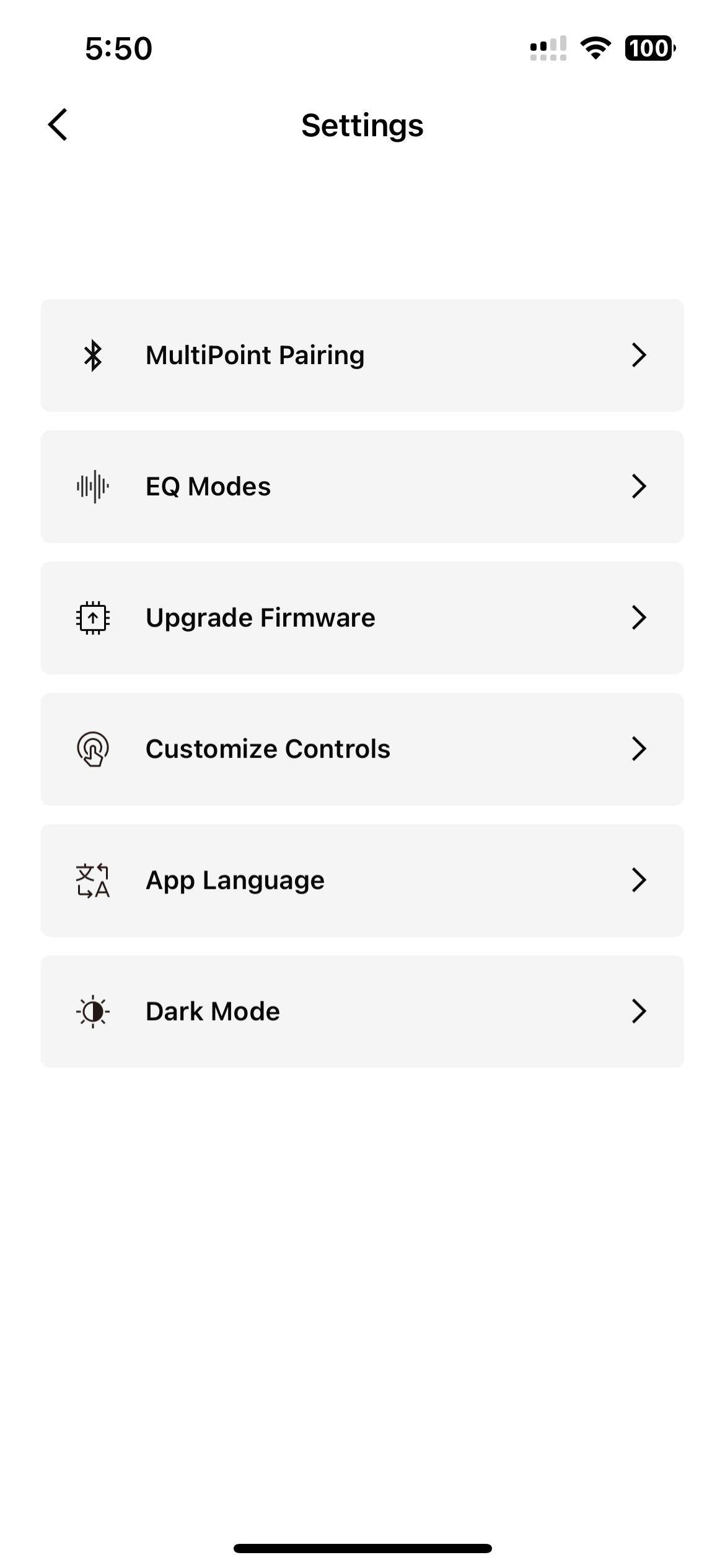Select the MultiPoint Pairing menu label
This screenshot has height=1568, width=725.
tap(255, 355)
